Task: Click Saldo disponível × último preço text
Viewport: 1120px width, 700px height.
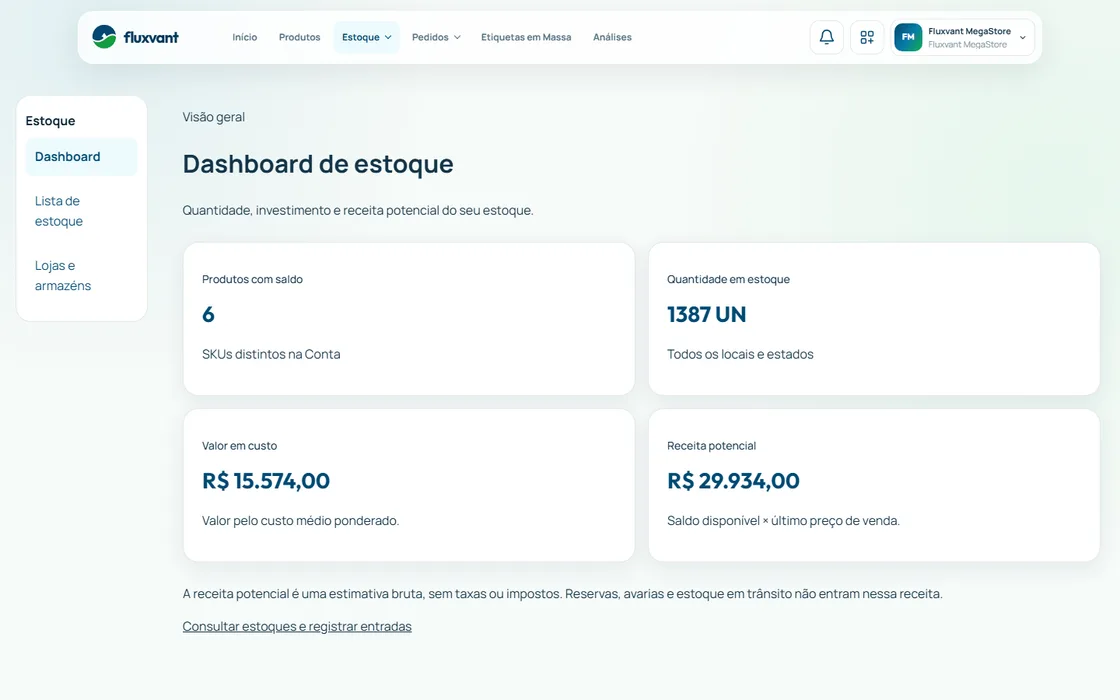Action: (x=783, y=521)
